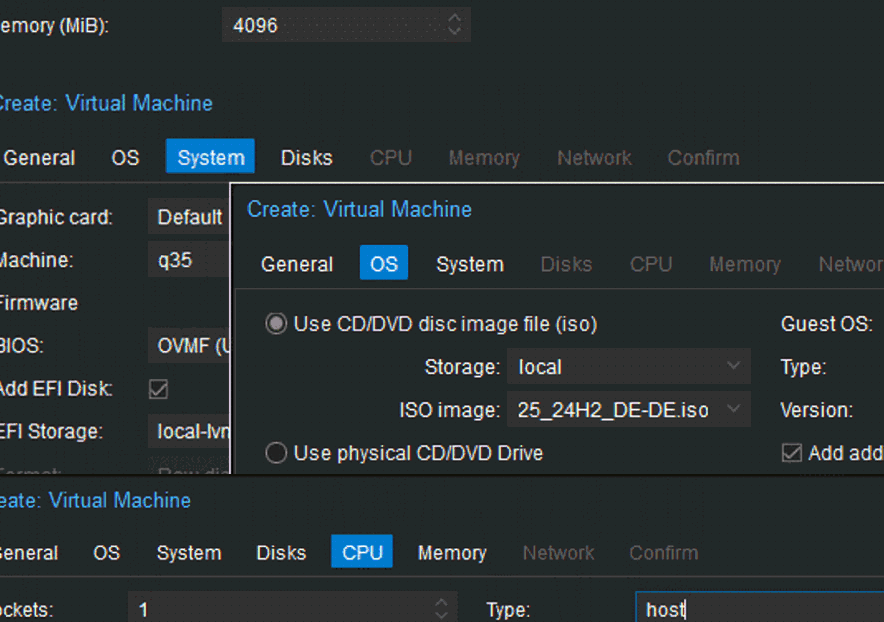
Task: Switch to the Disks tab
Action: click(306, 157)
